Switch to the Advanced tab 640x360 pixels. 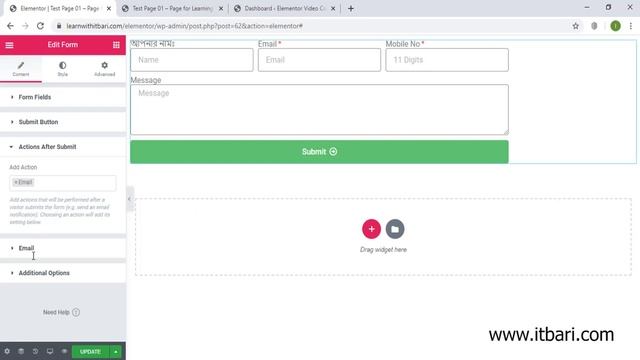(x=104, y=69)
